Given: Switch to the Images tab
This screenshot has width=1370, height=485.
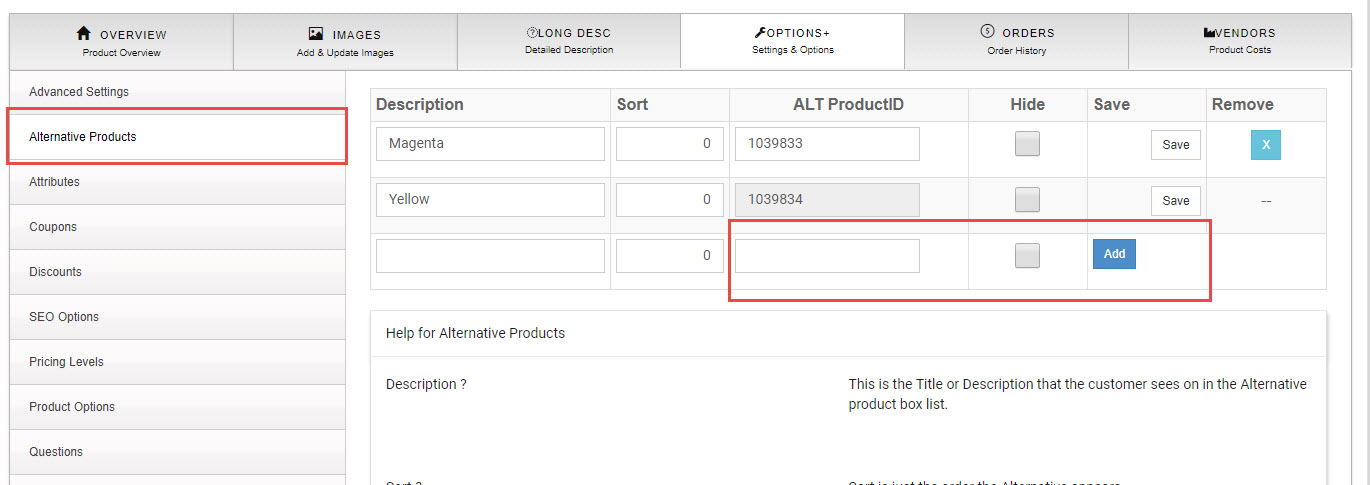Looking at the screenshot, I should pos(345,42).
